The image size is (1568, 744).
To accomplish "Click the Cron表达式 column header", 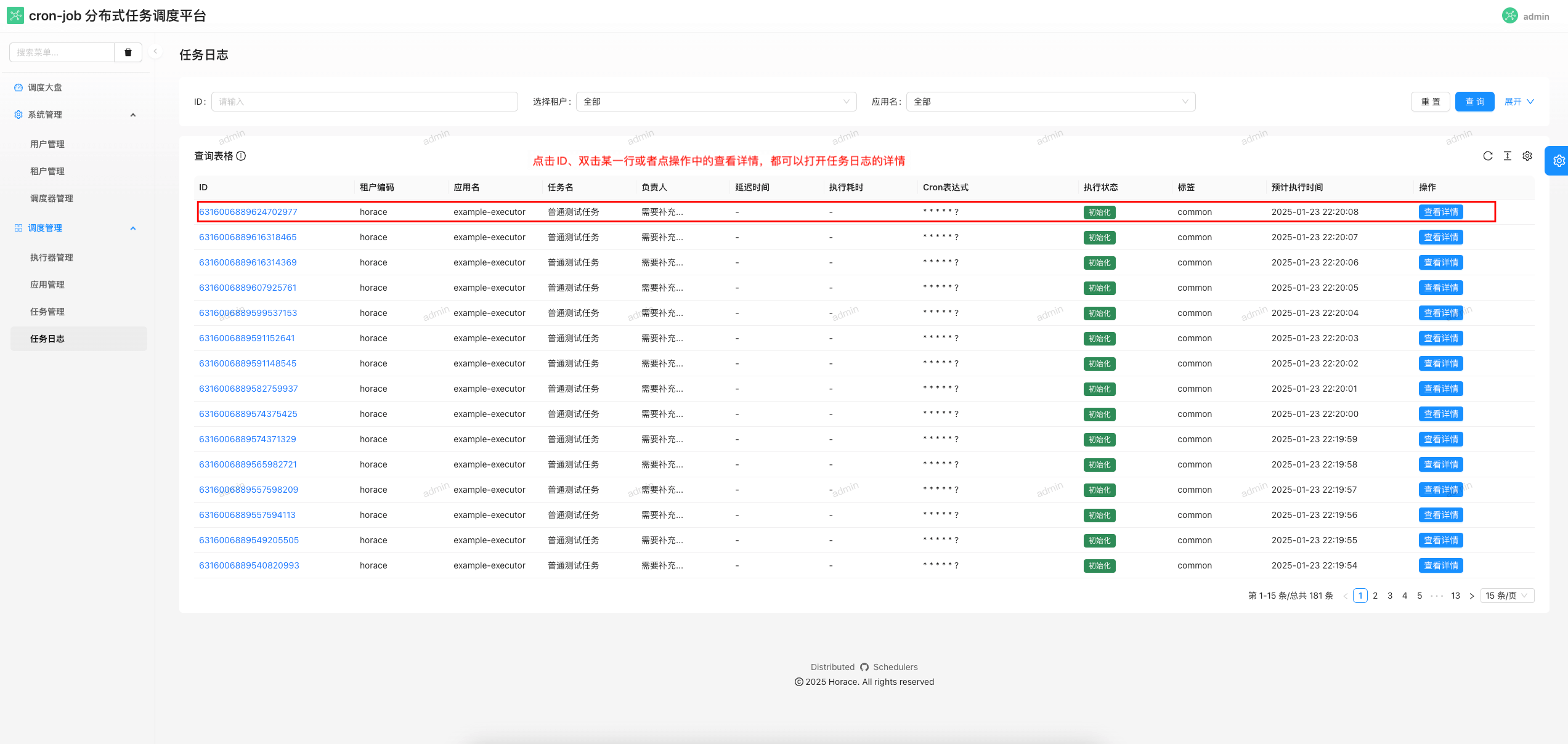I will click(x=945, y=187).
